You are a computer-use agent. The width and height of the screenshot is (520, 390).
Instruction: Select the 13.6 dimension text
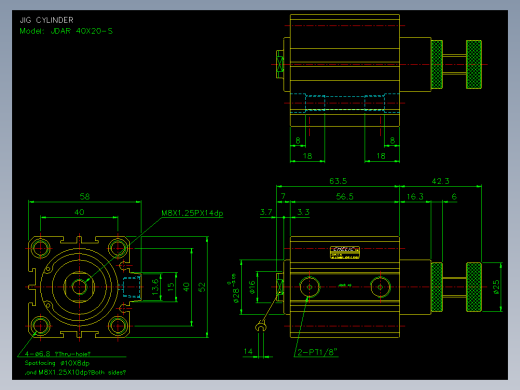[x=155, y=287]
